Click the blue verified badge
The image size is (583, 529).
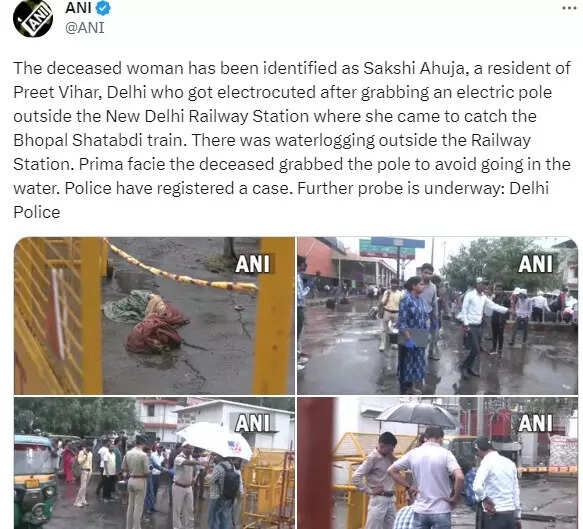click(x=103, y=8)
